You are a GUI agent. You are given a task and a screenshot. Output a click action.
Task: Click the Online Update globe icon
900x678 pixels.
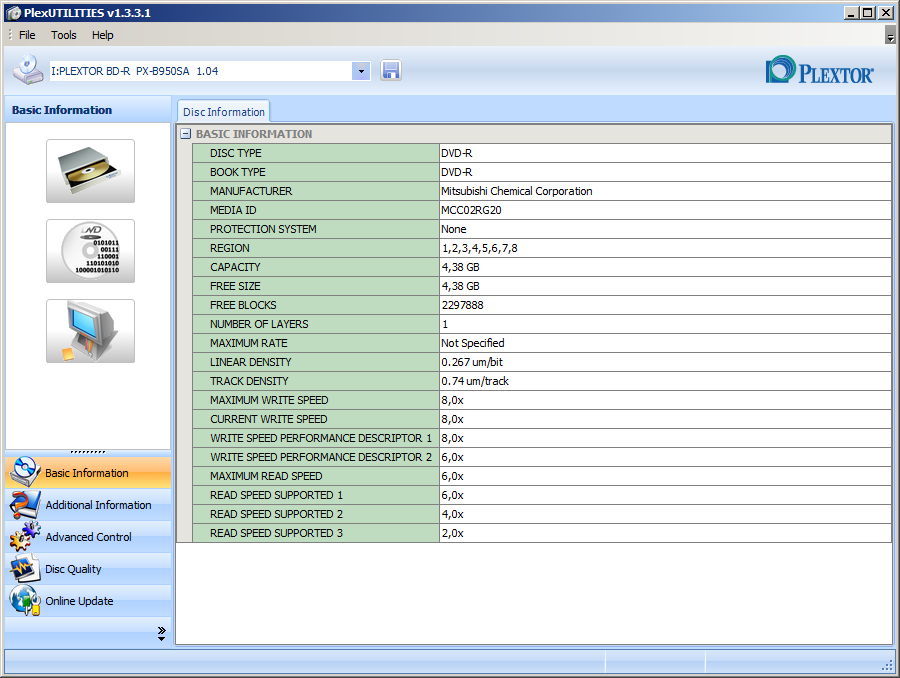[25, 600]
